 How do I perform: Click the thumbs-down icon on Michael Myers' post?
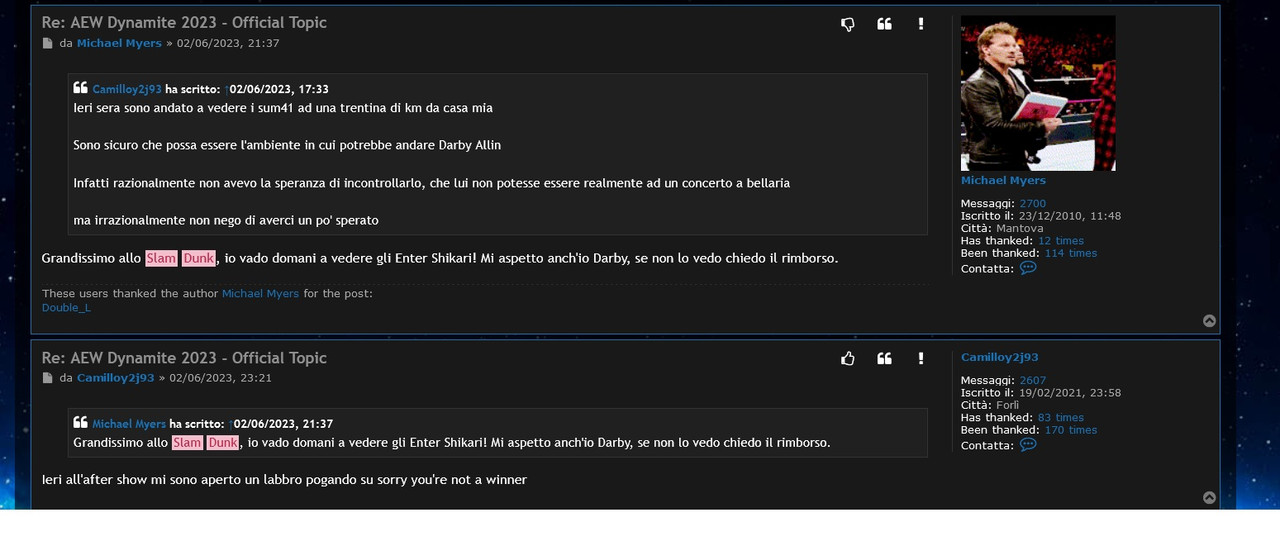[848, 24]
